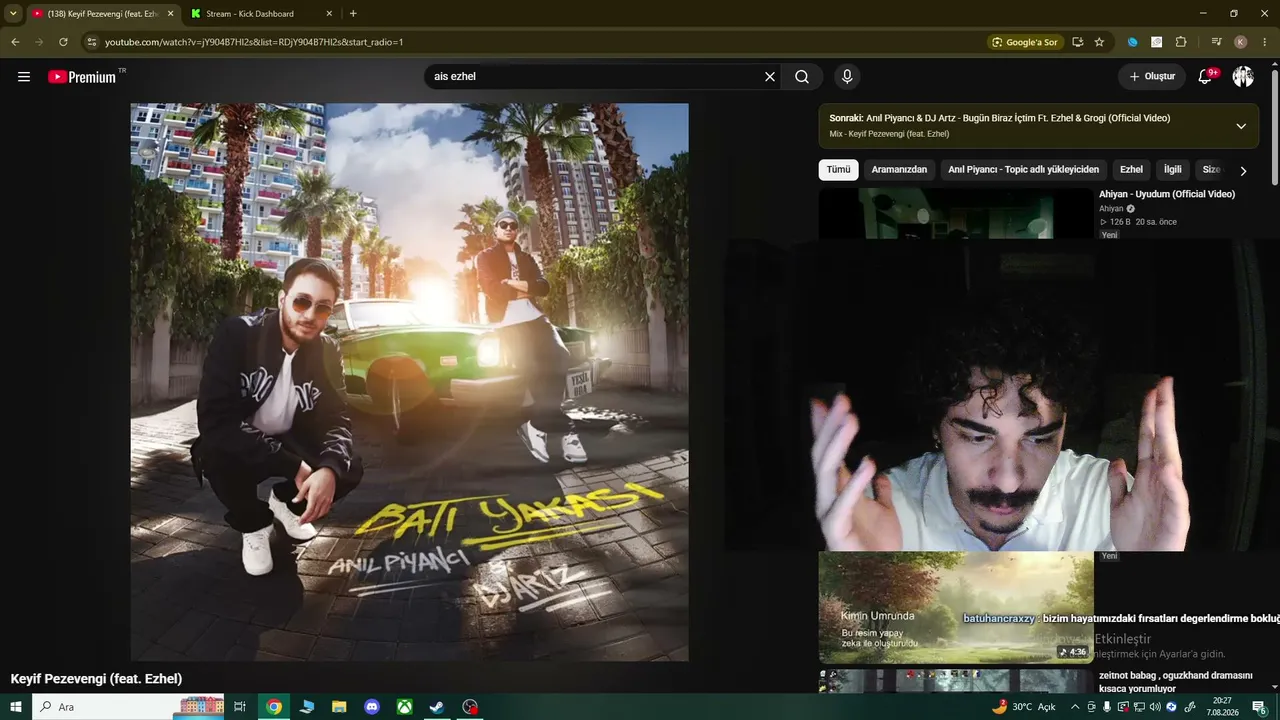
Task: Open a new browser tab
Action: pyautogui.click(x=353, y=14)
